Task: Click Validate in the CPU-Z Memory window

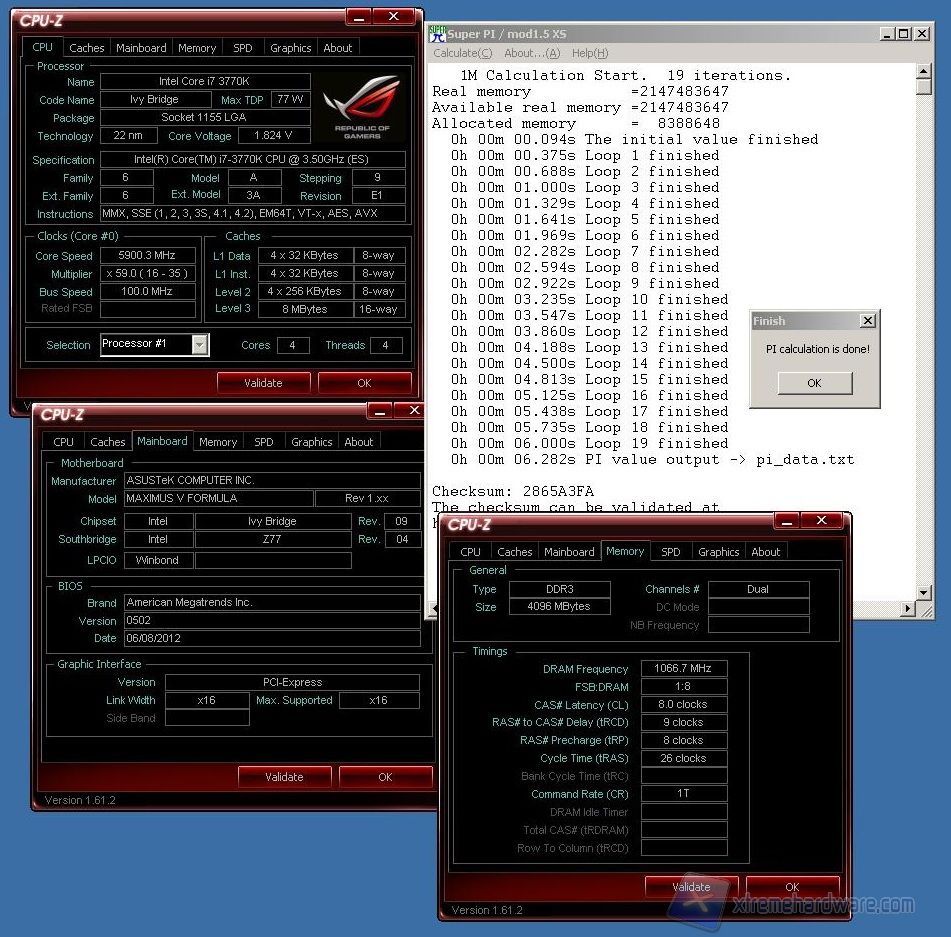Action: pos(691,887)
